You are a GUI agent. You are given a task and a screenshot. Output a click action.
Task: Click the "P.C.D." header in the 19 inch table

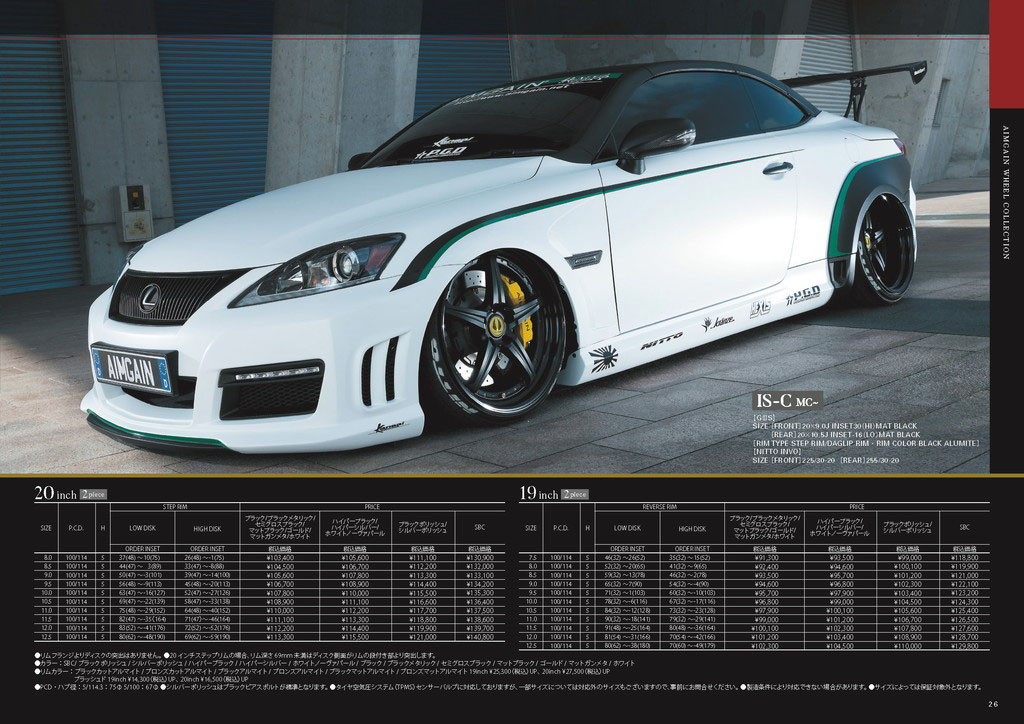560,528
